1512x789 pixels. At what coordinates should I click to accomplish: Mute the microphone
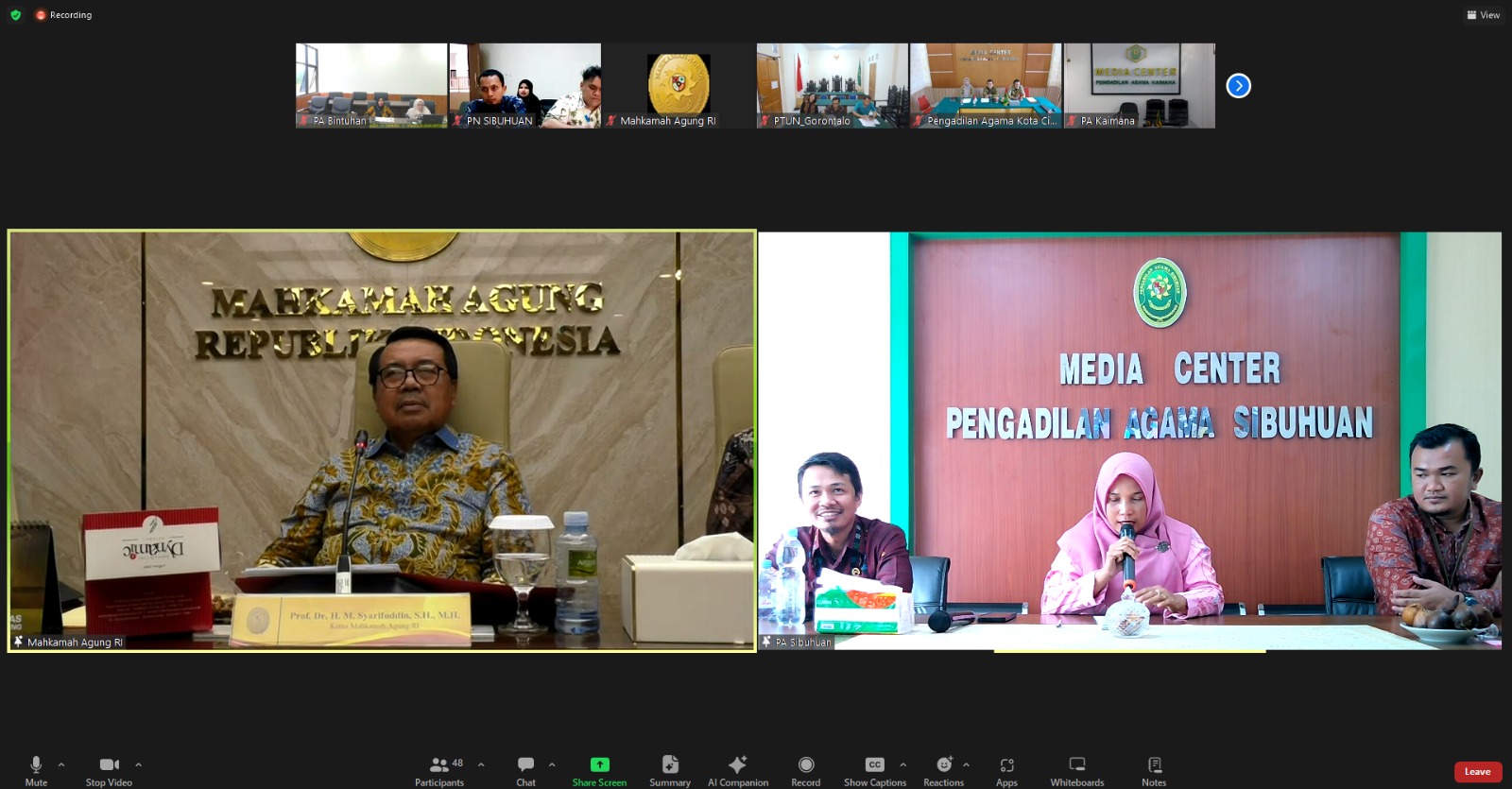point(36,770)
